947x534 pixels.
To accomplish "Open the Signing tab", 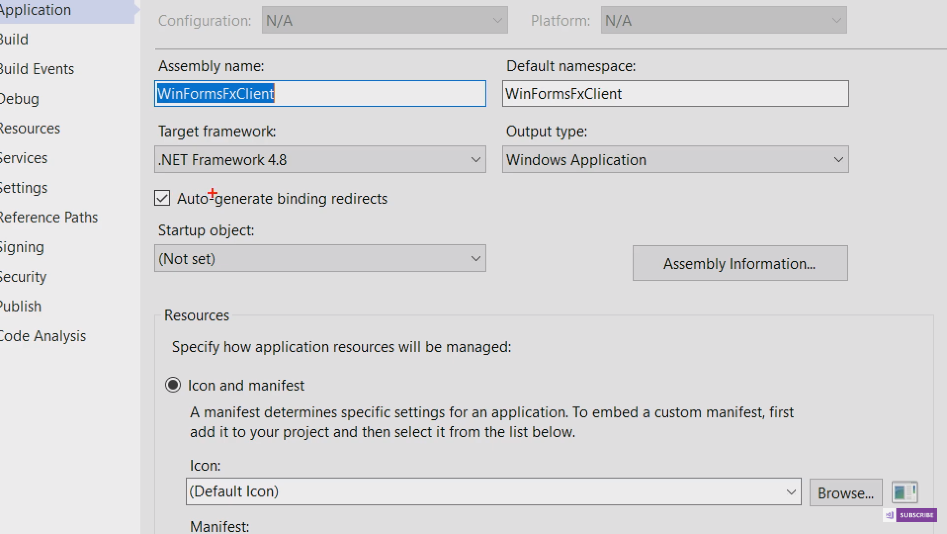I will coord(21,247).
